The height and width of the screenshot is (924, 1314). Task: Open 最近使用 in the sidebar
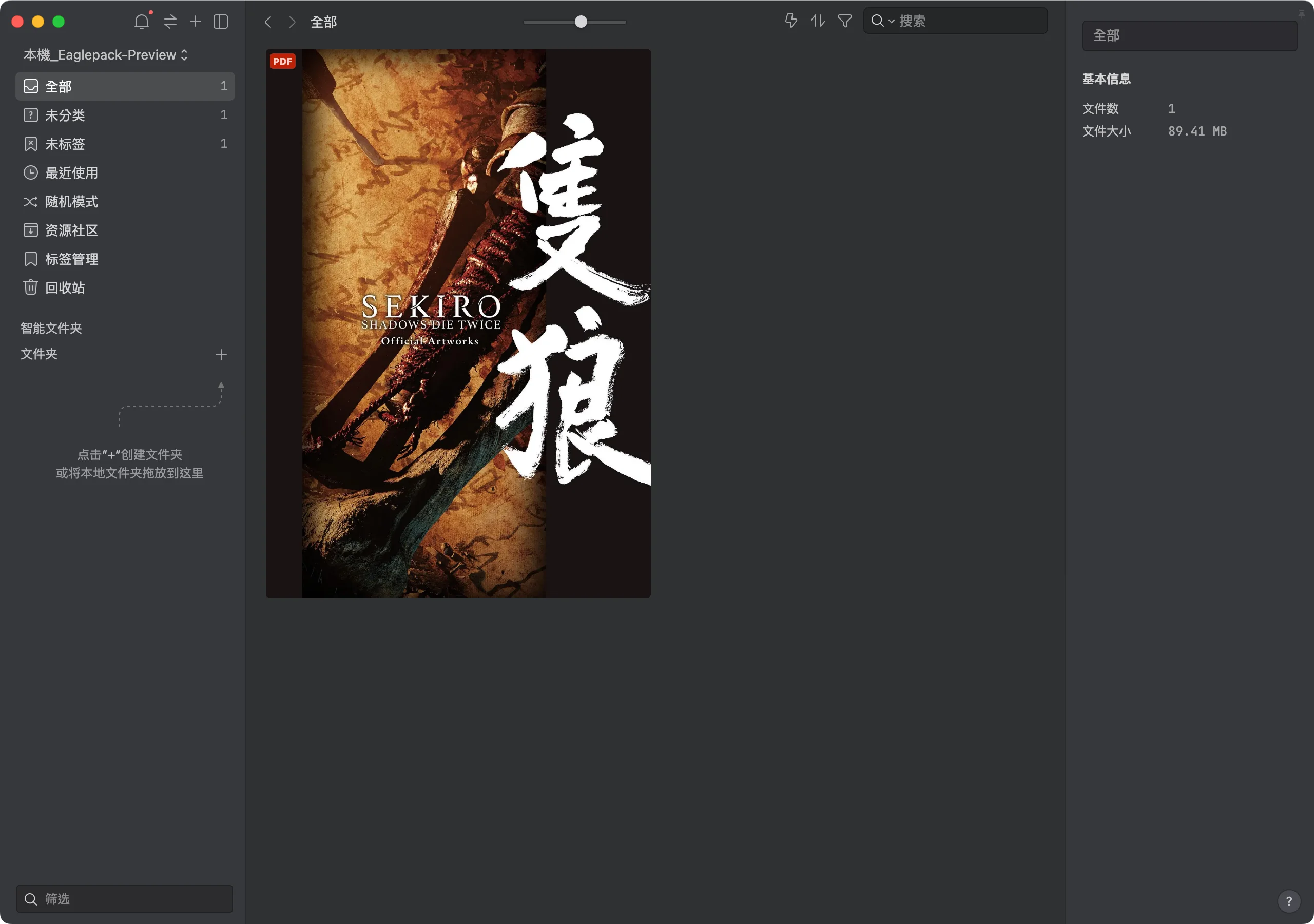point(125,173)
